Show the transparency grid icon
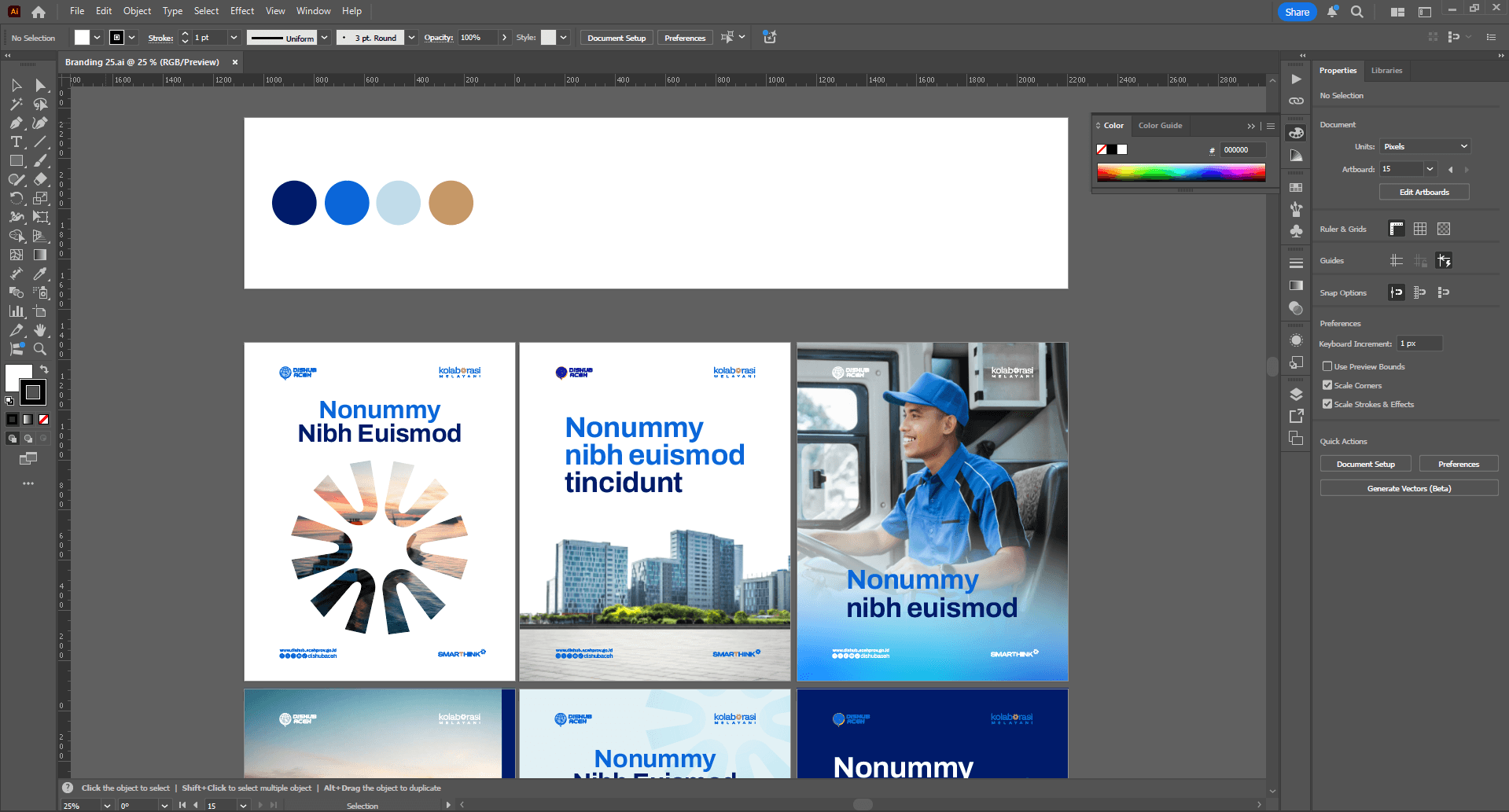Viewport: 1509px width, 812px height. pyautogui.click(x=1444, y=229)
